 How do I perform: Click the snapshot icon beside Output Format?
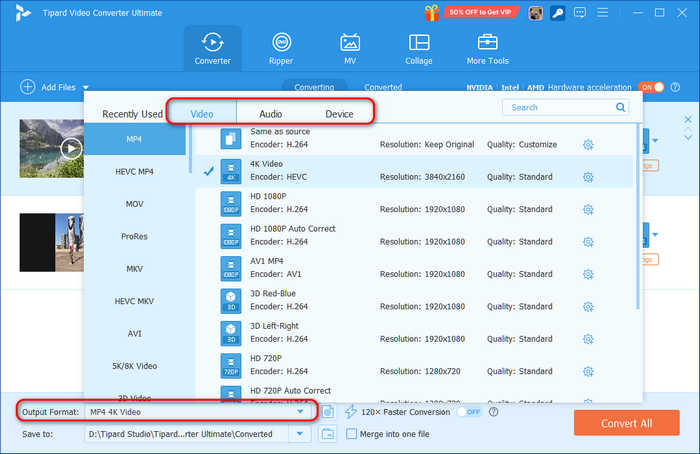click(328, 412)
